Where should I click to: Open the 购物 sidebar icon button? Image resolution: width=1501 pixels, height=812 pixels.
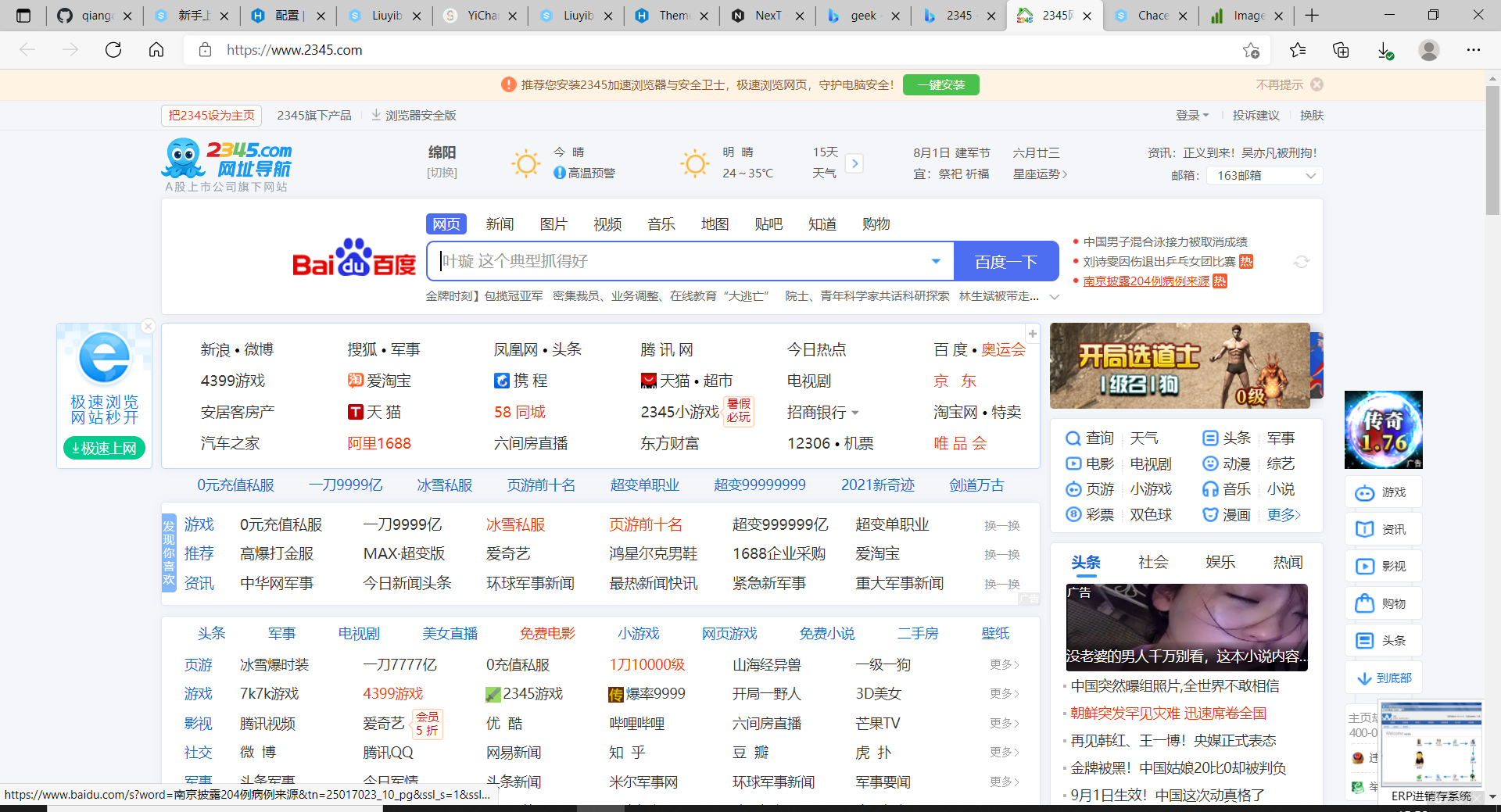click(1383, 603)
